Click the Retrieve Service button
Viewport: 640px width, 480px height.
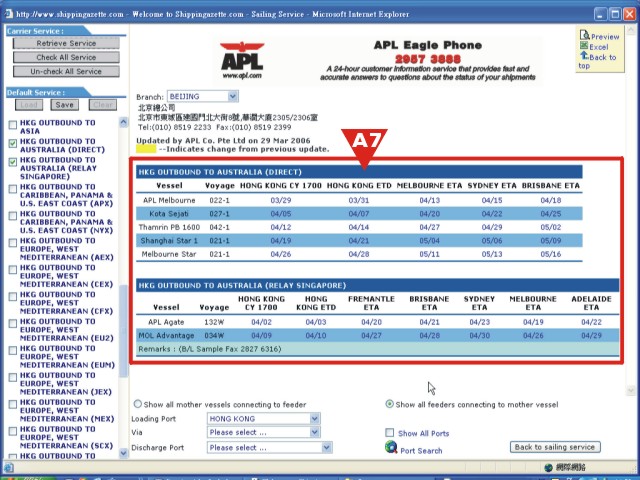[x=66, y=44]
